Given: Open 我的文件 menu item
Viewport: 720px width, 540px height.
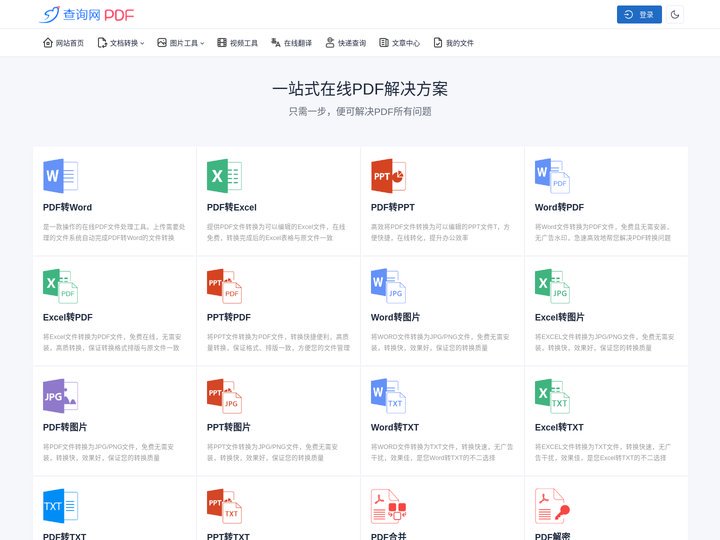Looking at the screenshot, I should click(454, 43).
